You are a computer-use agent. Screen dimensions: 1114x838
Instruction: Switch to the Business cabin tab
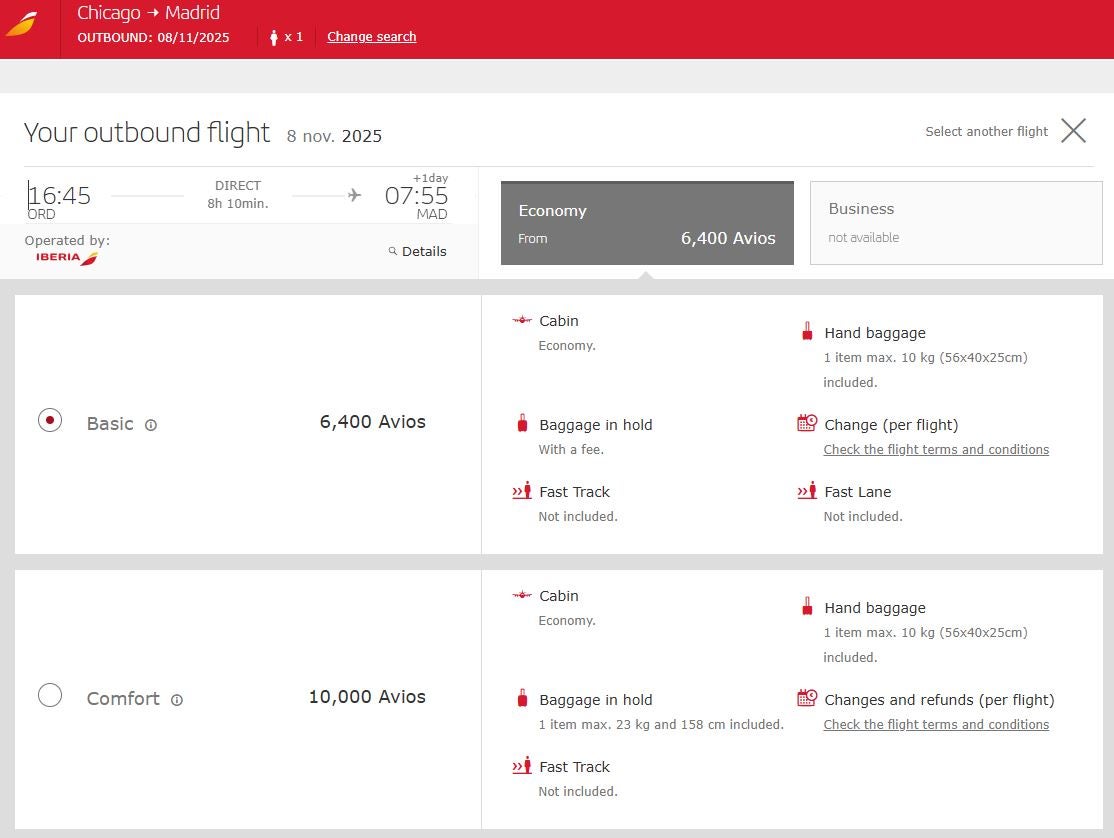pos(955,223)
